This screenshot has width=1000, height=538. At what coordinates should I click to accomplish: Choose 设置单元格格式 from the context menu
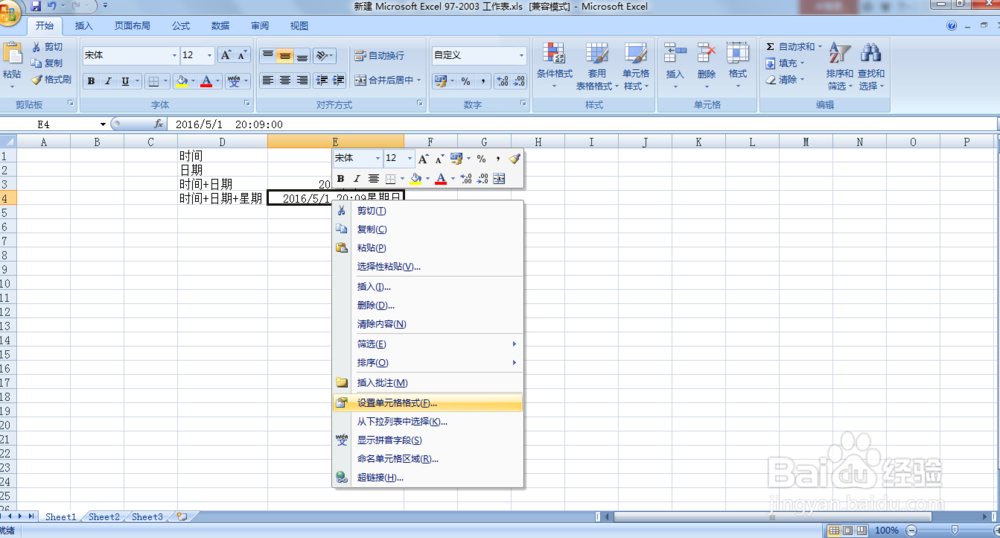[427, 403]
